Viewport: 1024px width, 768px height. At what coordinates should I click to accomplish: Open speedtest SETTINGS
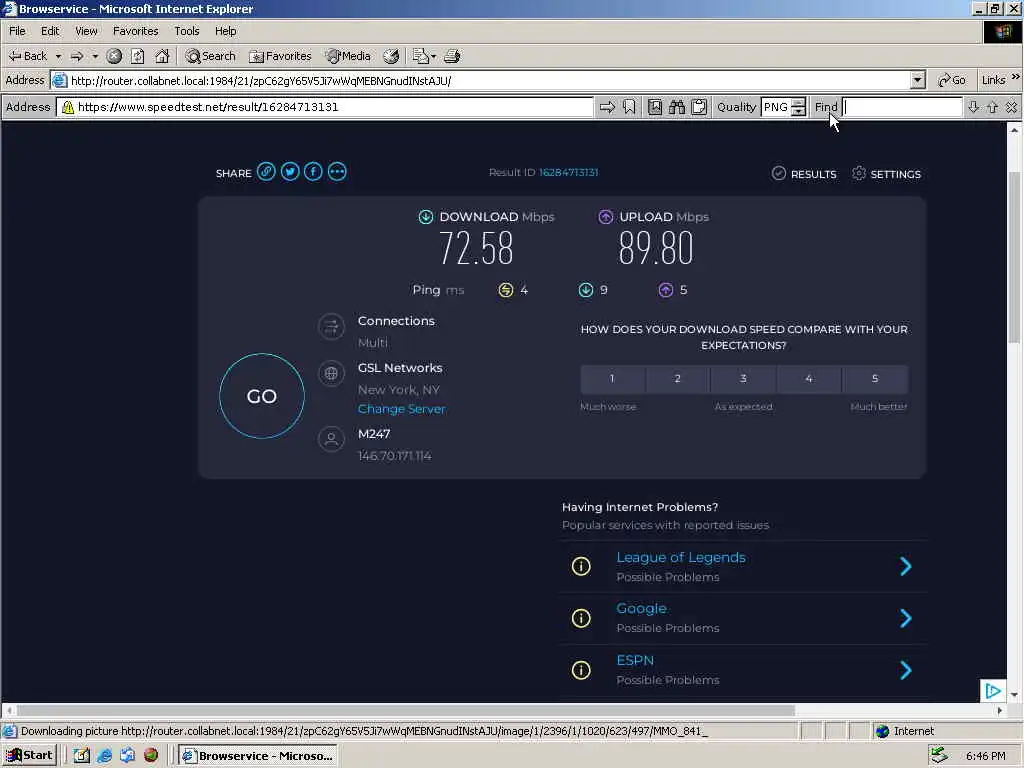[886, 174]
